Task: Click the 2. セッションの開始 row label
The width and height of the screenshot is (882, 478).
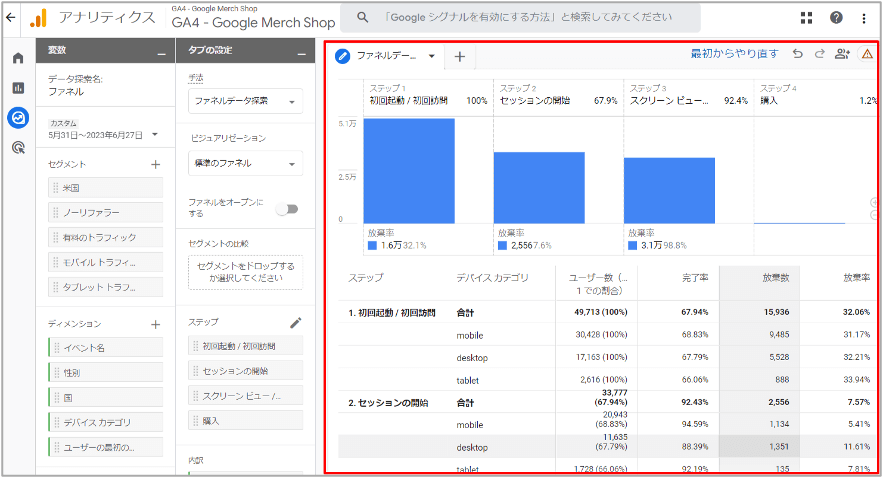Action: pos(388,403)
